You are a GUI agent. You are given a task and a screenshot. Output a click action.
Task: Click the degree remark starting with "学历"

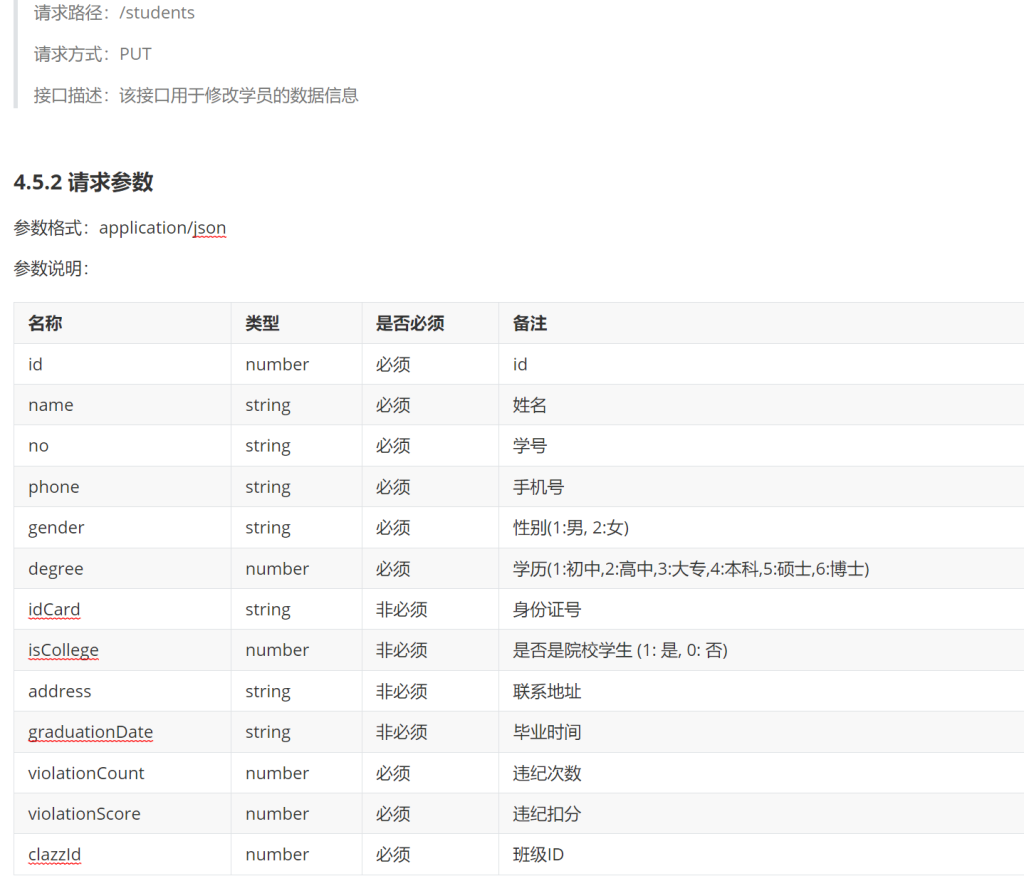[690, 569]
